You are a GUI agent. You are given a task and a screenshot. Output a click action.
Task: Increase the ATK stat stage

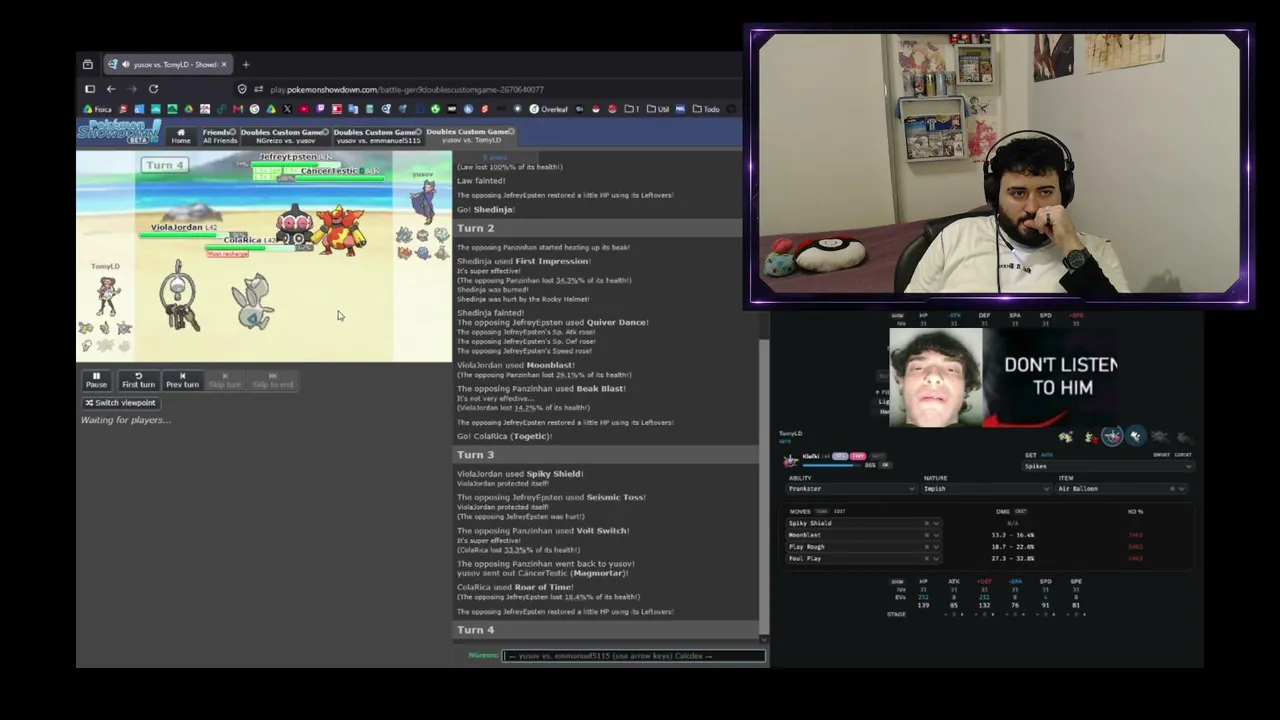pos(962,614)
